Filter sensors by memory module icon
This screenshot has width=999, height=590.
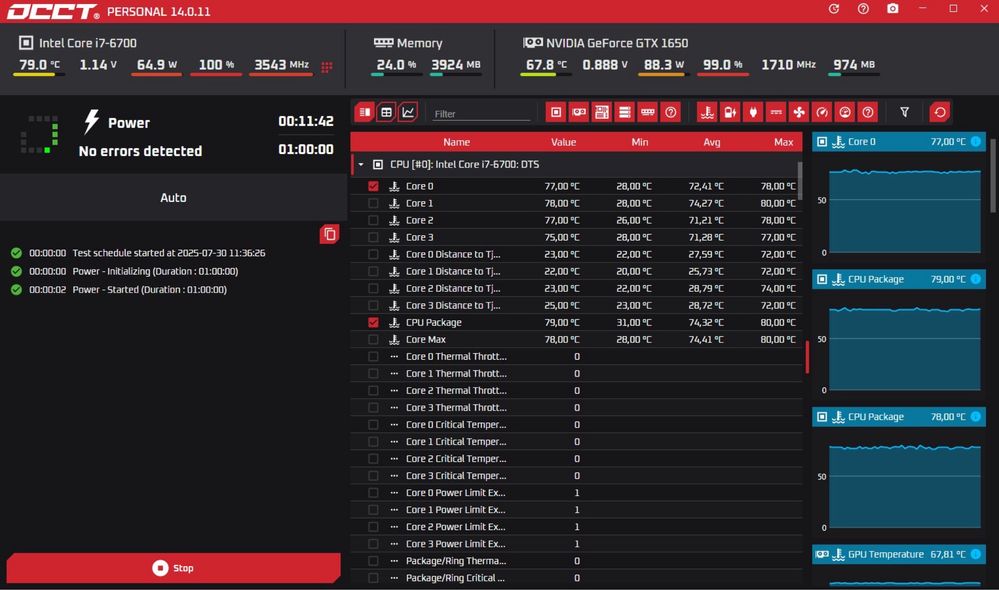click(x=648, y=112)
